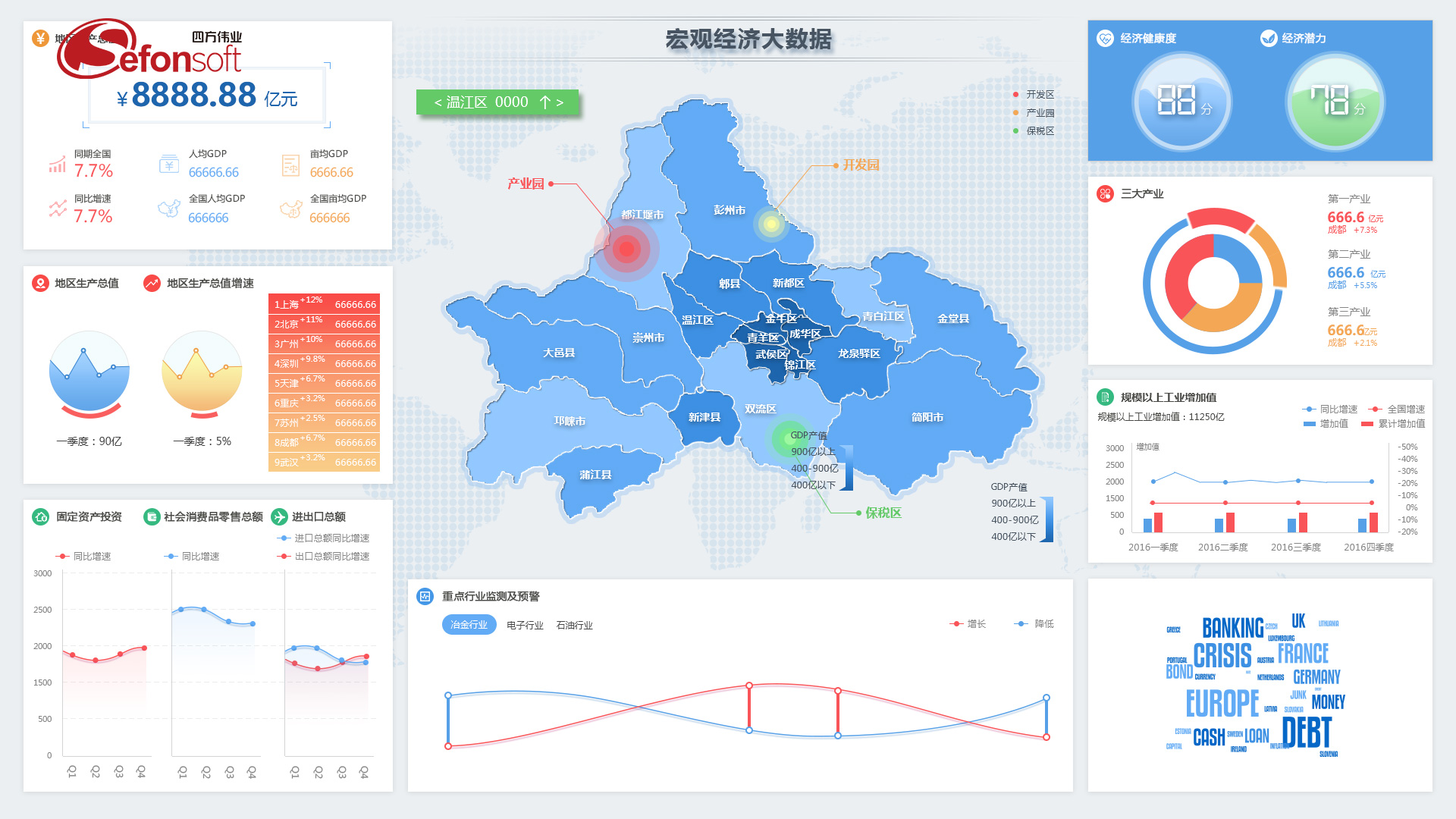This screenshot has width=1456, height=819.
Task: Click the 固定资产投资 green icon
Action: tap(41, 517)
